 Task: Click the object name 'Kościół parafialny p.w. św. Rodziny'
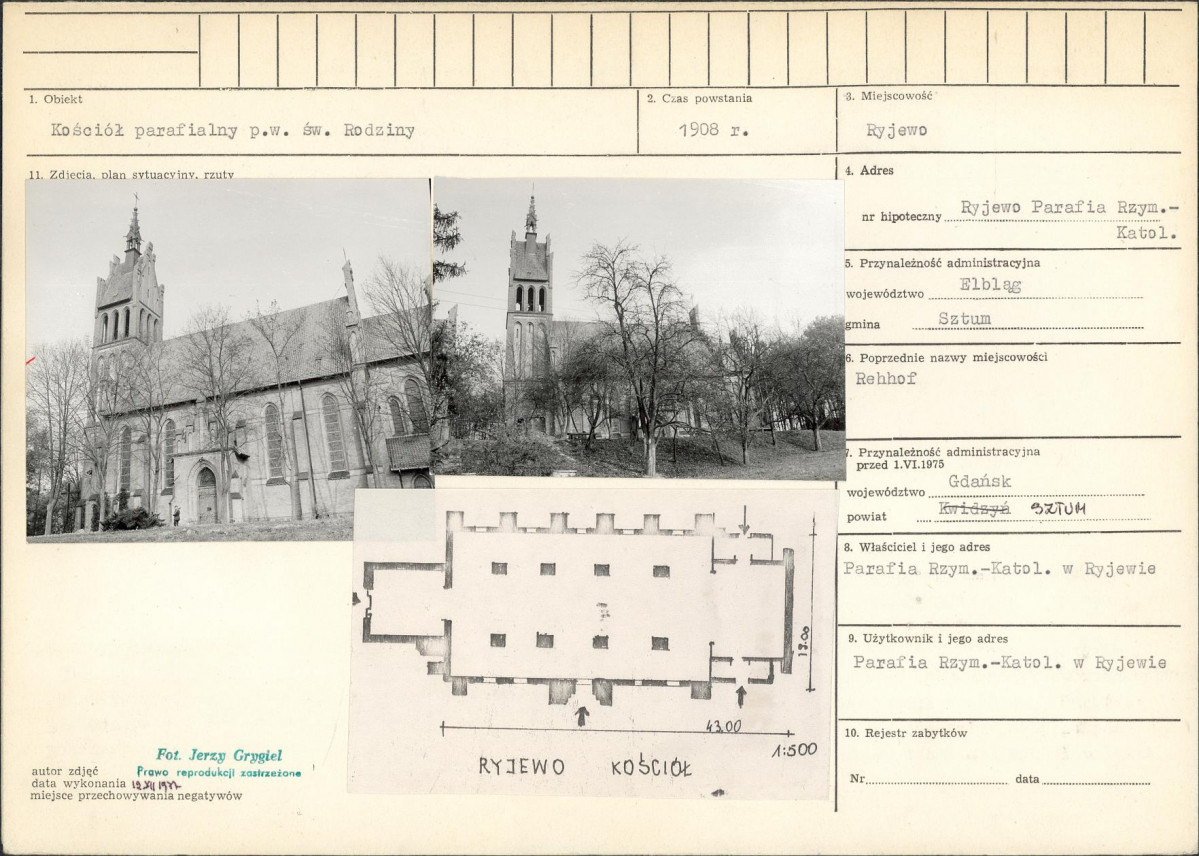coord(232,130)
